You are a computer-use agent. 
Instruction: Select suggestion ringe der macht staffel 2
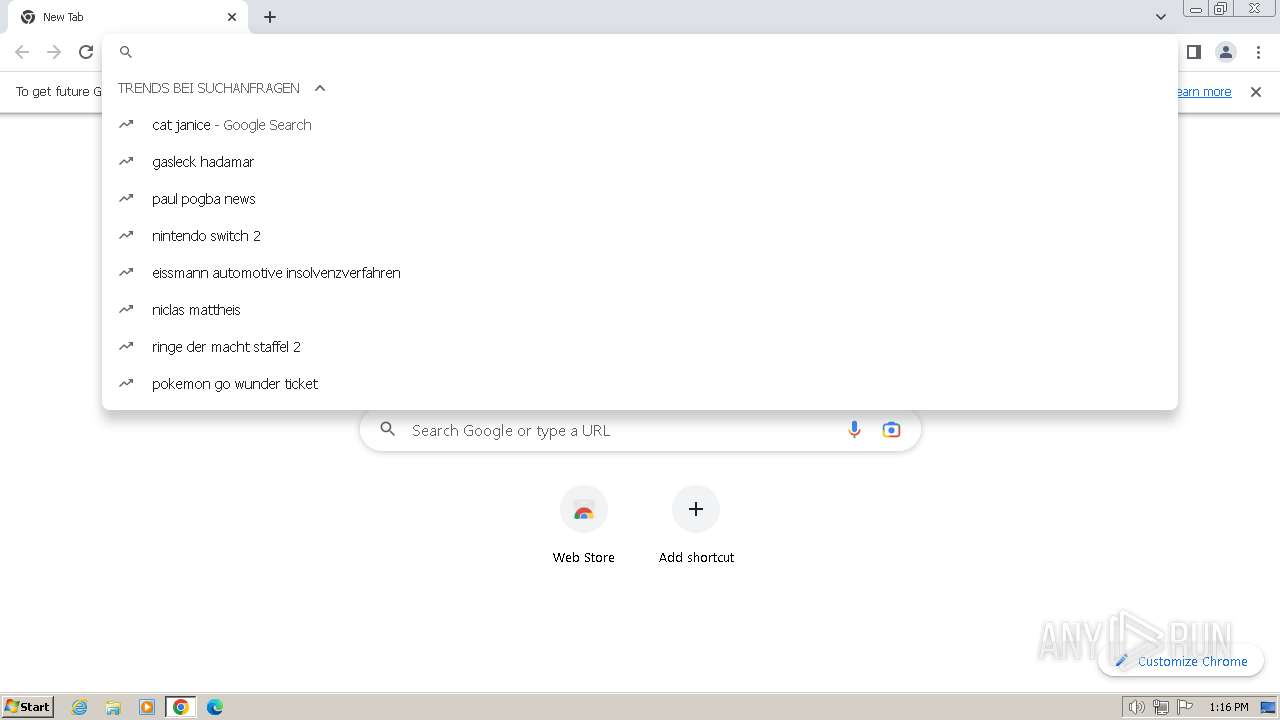click(640, 347)
